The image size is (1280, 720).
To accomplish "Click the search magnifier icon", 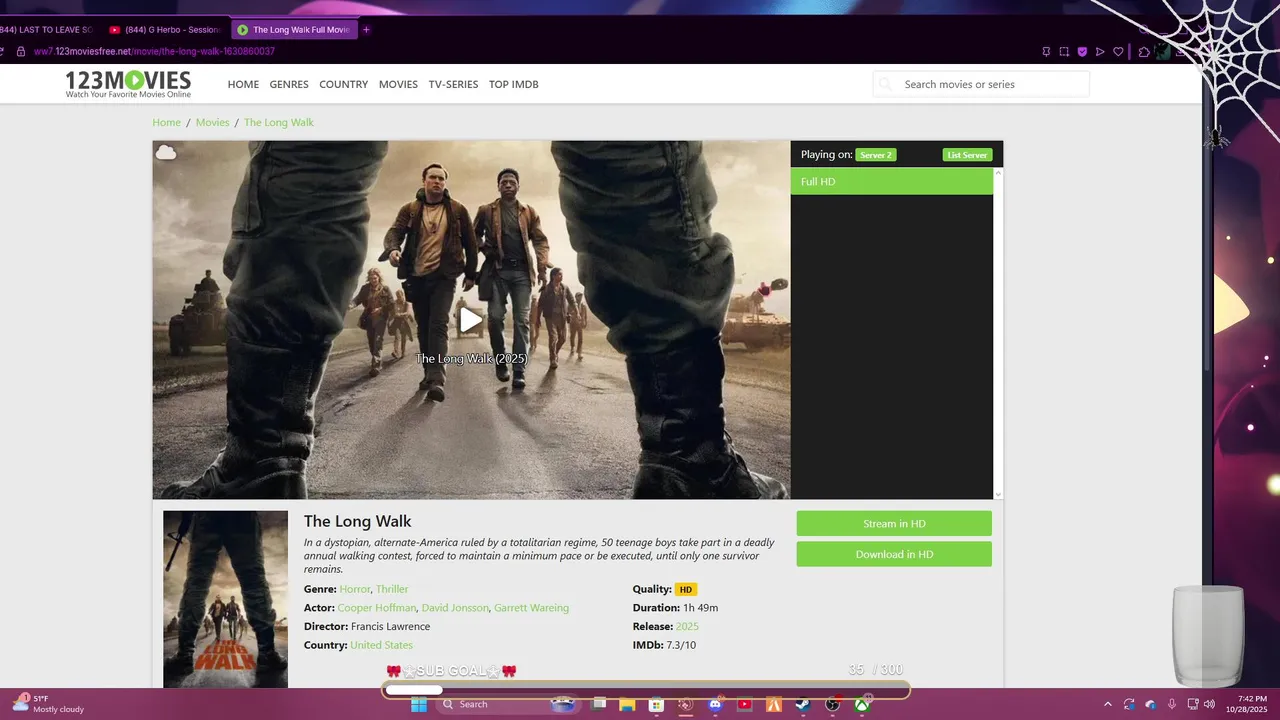I will tap(885, 85).
